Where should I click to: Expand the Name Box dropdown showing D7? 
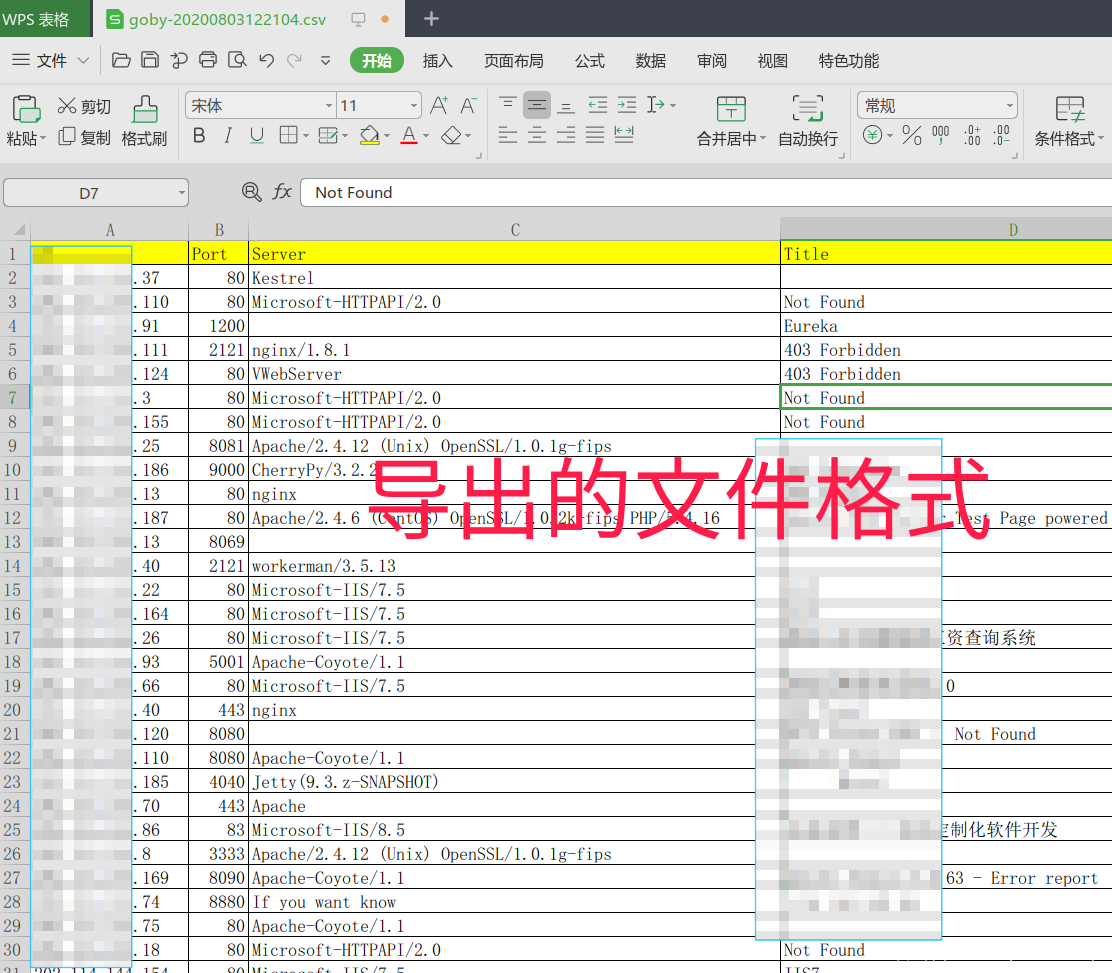tap(181, 193)
